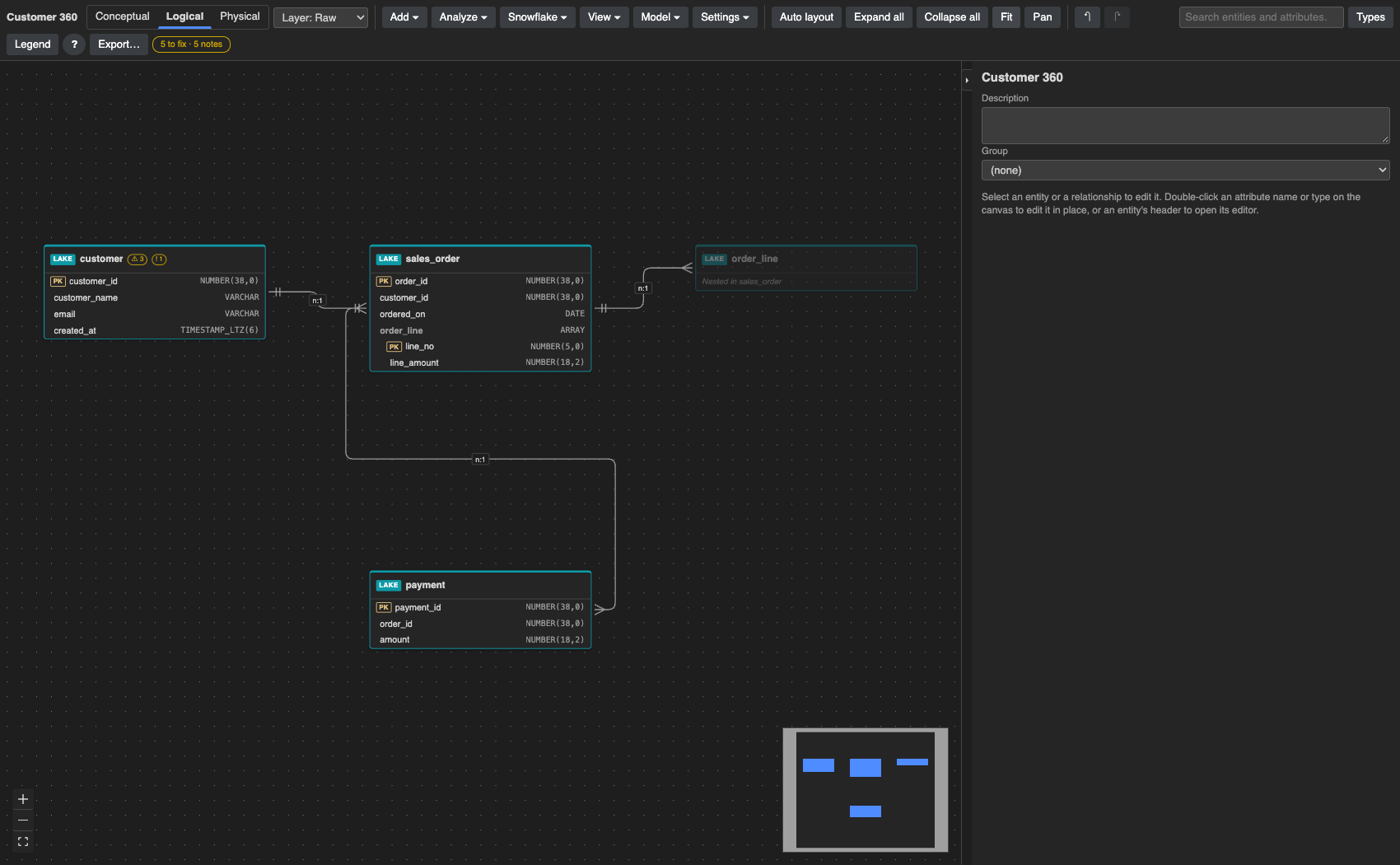
Task: Click the warning badge on the customer entity
Action: 138,259
